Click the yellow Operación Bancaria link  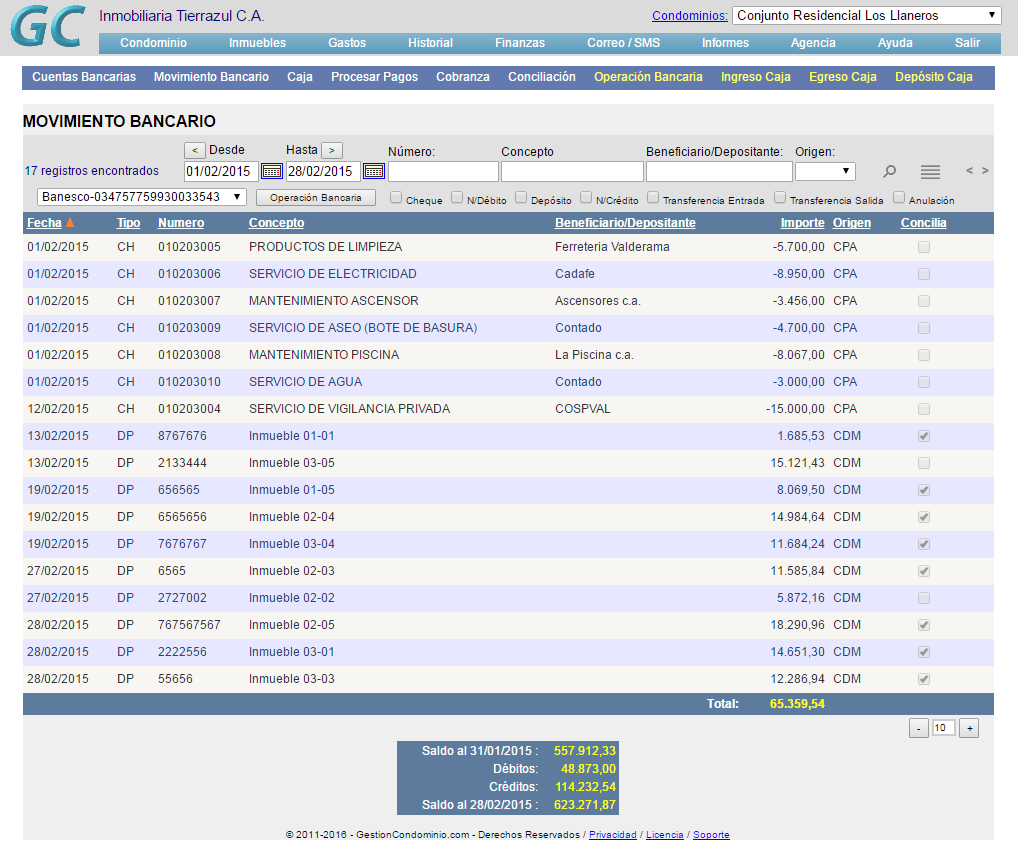pos(648,77)
